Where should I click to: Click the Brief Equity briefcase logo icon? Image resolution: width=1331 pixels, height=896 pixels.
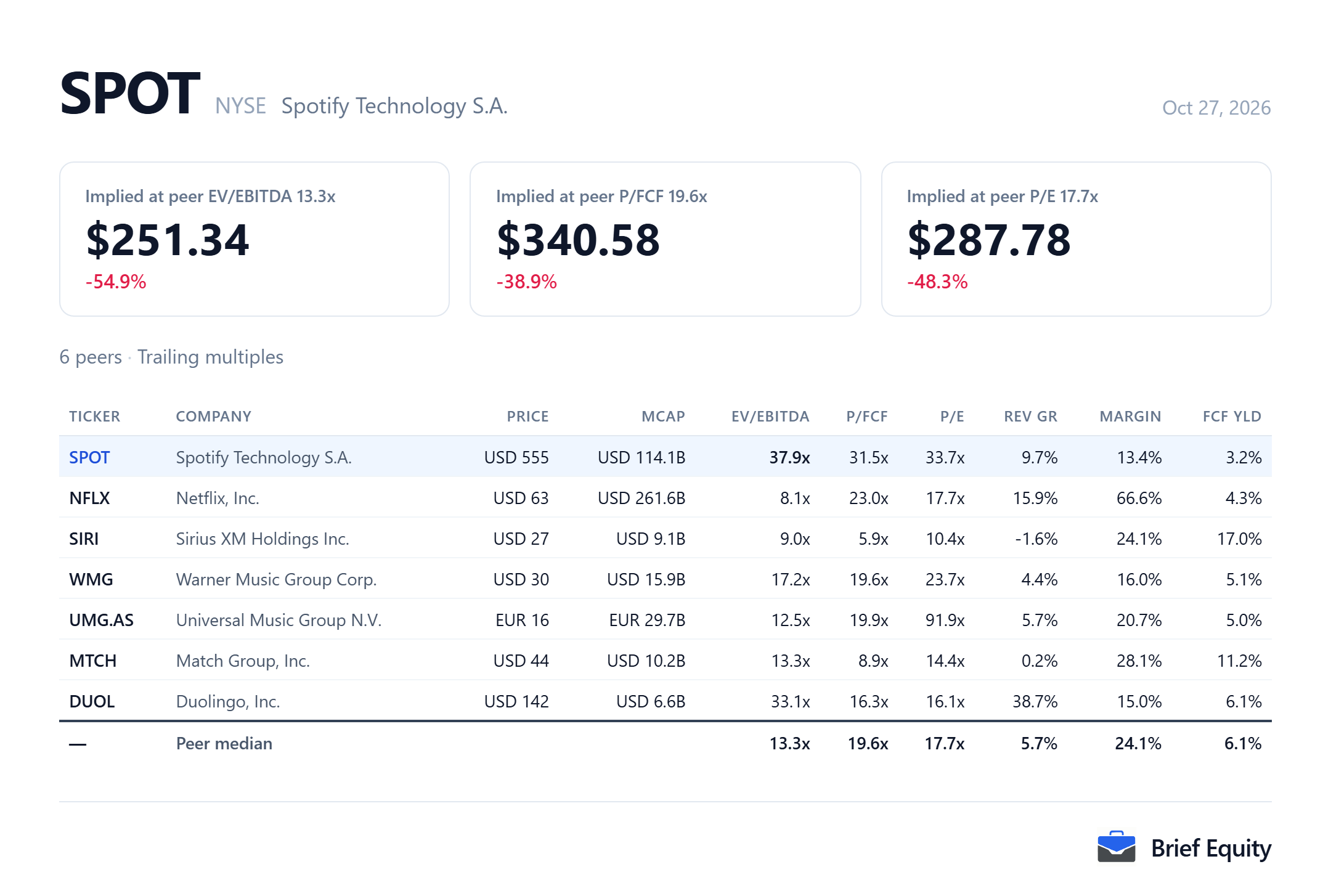coord(1116,847)
